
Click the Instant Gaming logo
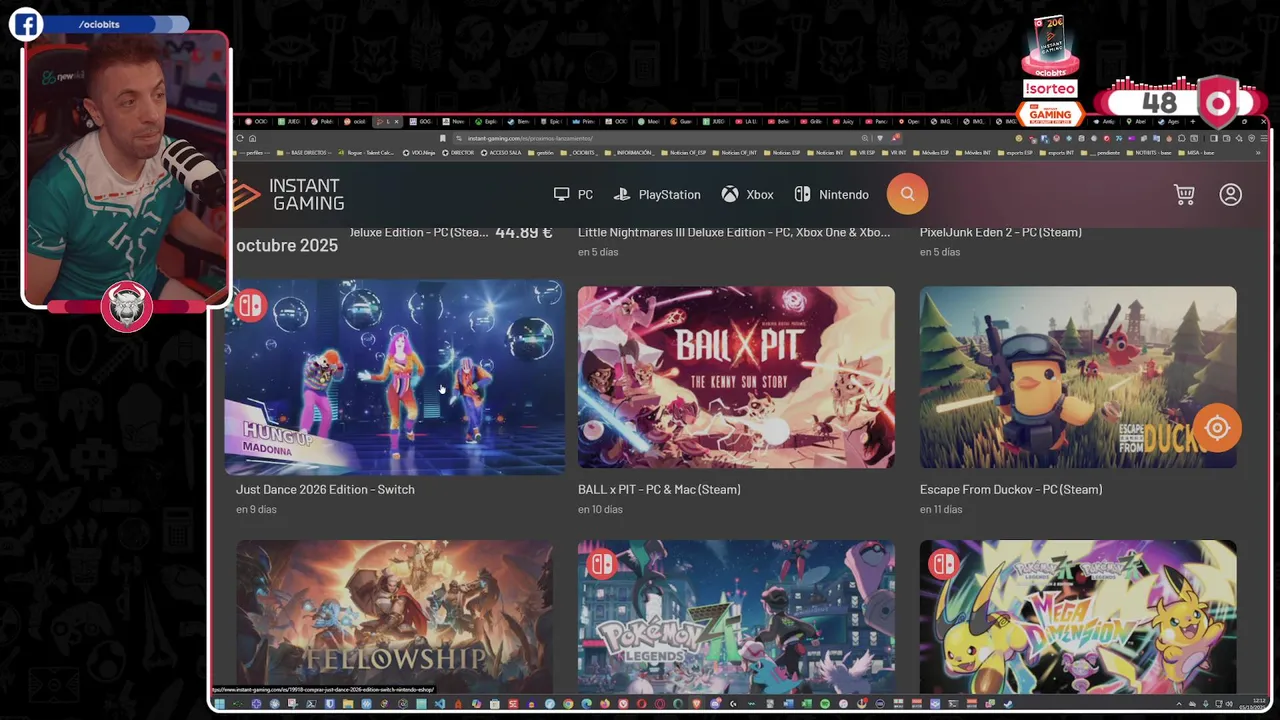coord(290,195)
